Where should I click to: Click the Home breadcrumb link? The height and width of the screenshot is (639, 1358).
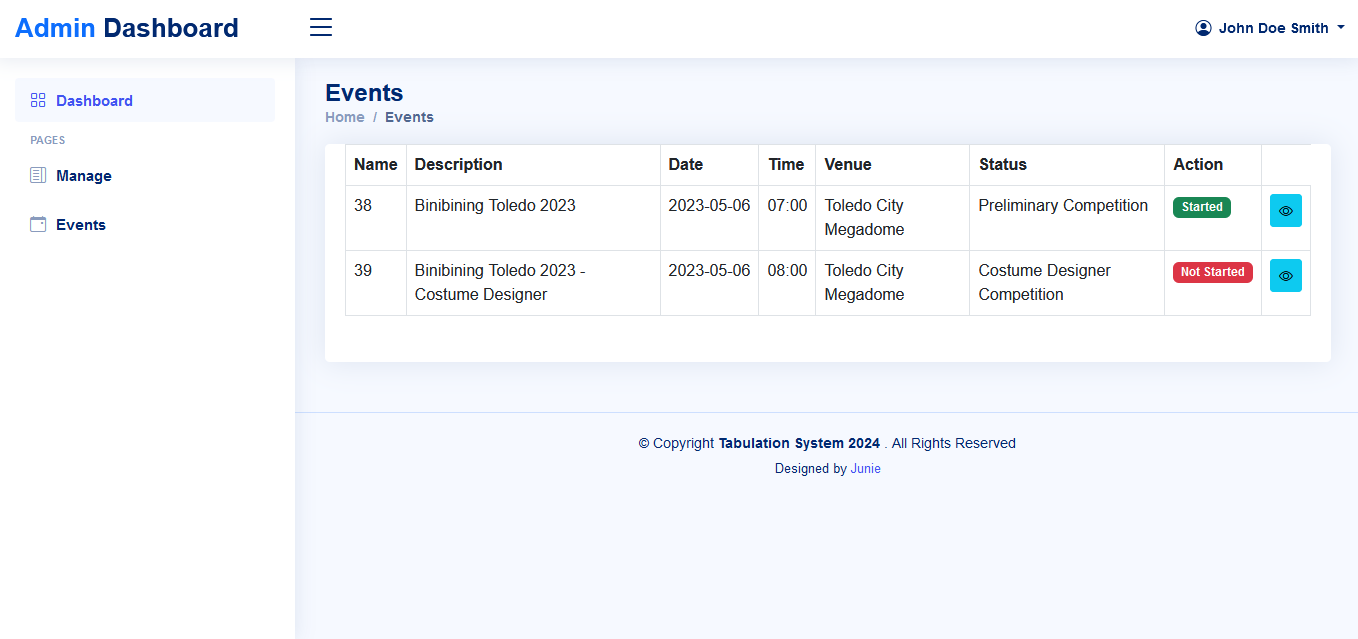click(x=344, y=117)
